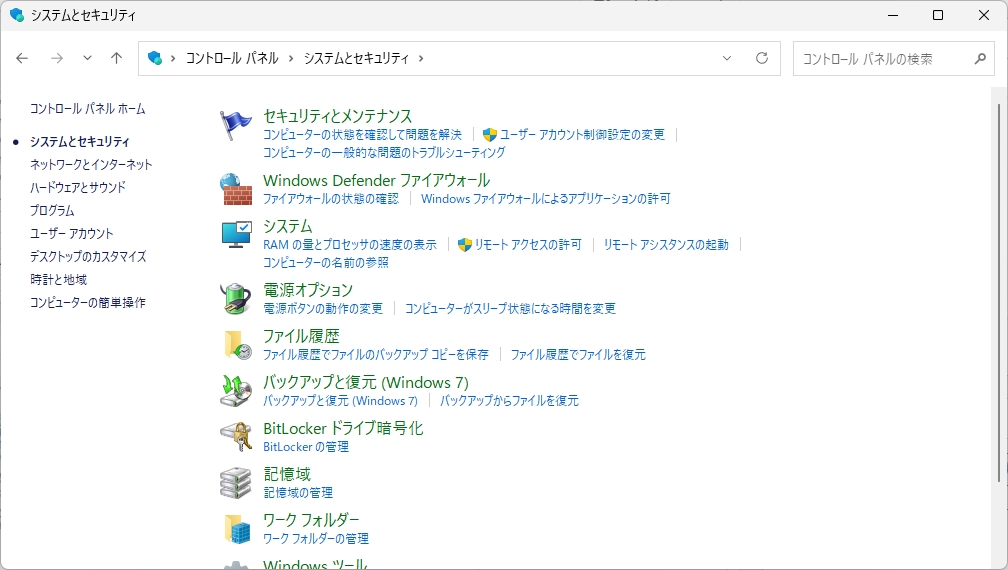Screen dimensions: 1008x570
Task: Open 電源オプション heading link
Action: pos(308,290)
